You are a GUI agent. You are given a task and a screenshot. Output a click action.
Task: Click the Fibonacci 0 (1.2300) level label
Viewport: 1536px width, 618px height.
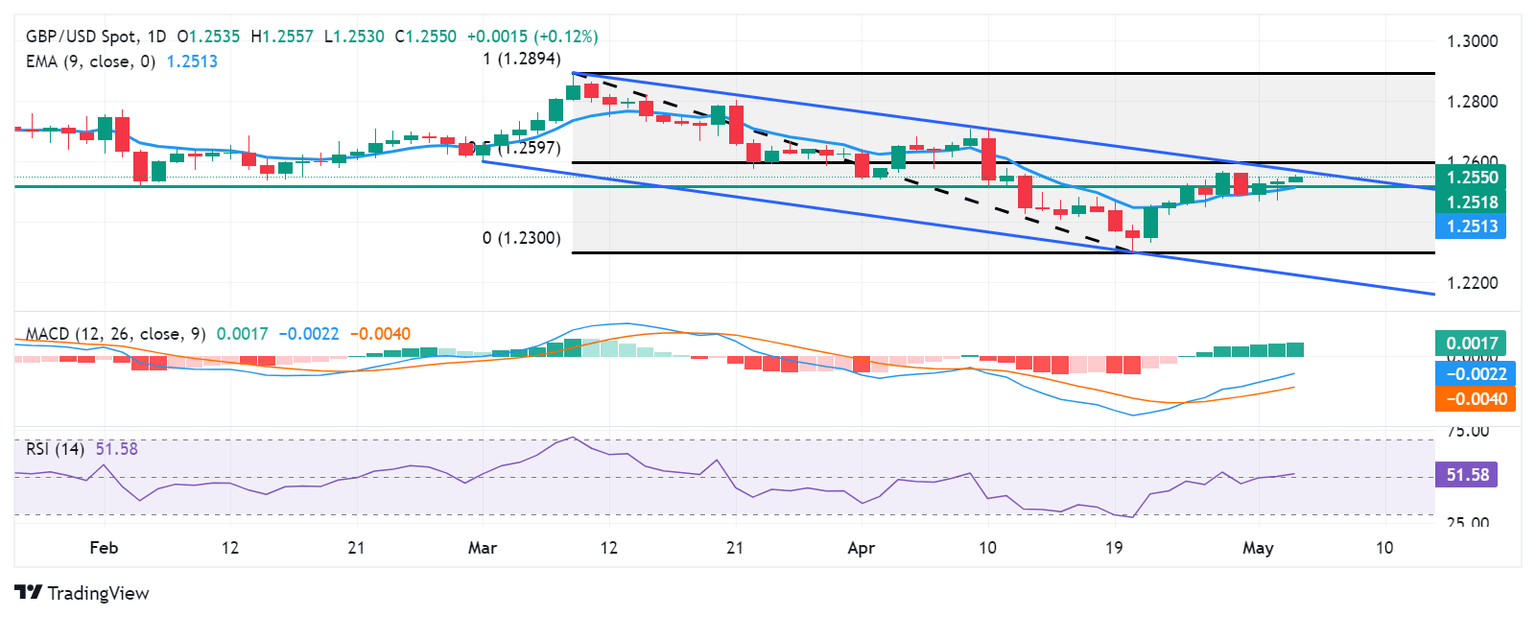coord(521,239)
